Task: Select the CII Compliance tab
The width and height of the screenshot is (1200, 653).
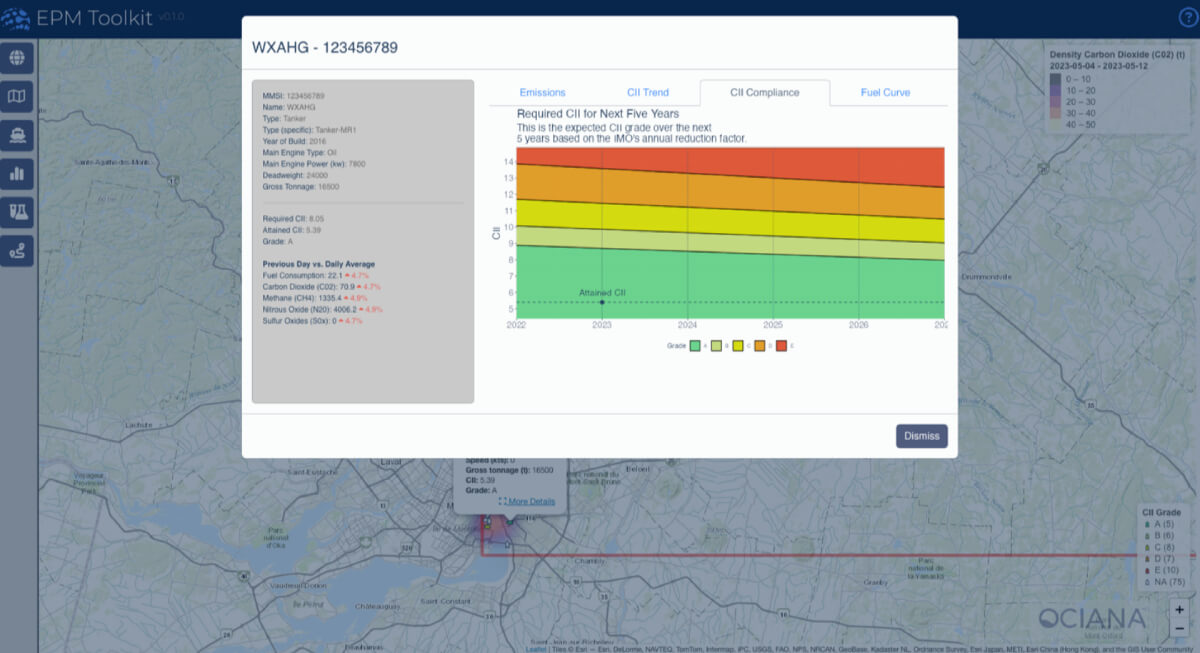Action: coord(764,93)
